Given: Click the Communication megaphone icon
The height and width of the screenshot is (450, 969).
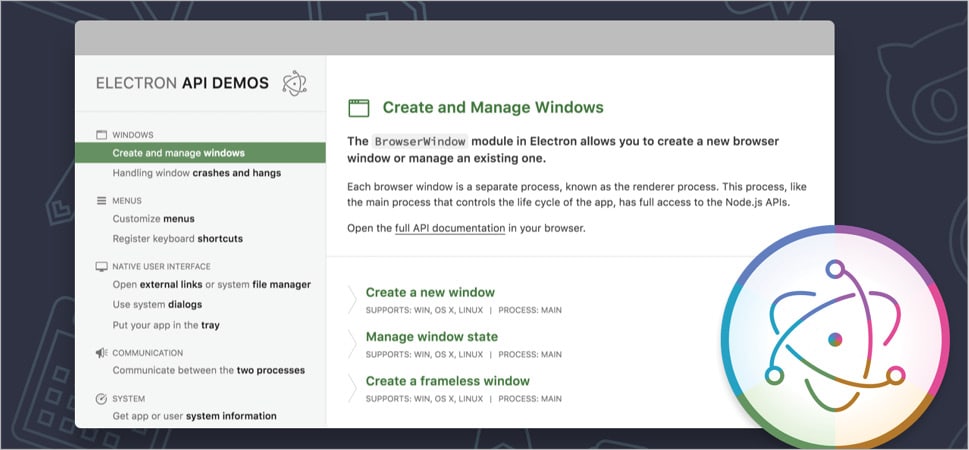Looking at the screenshot, I should (101, 353).
